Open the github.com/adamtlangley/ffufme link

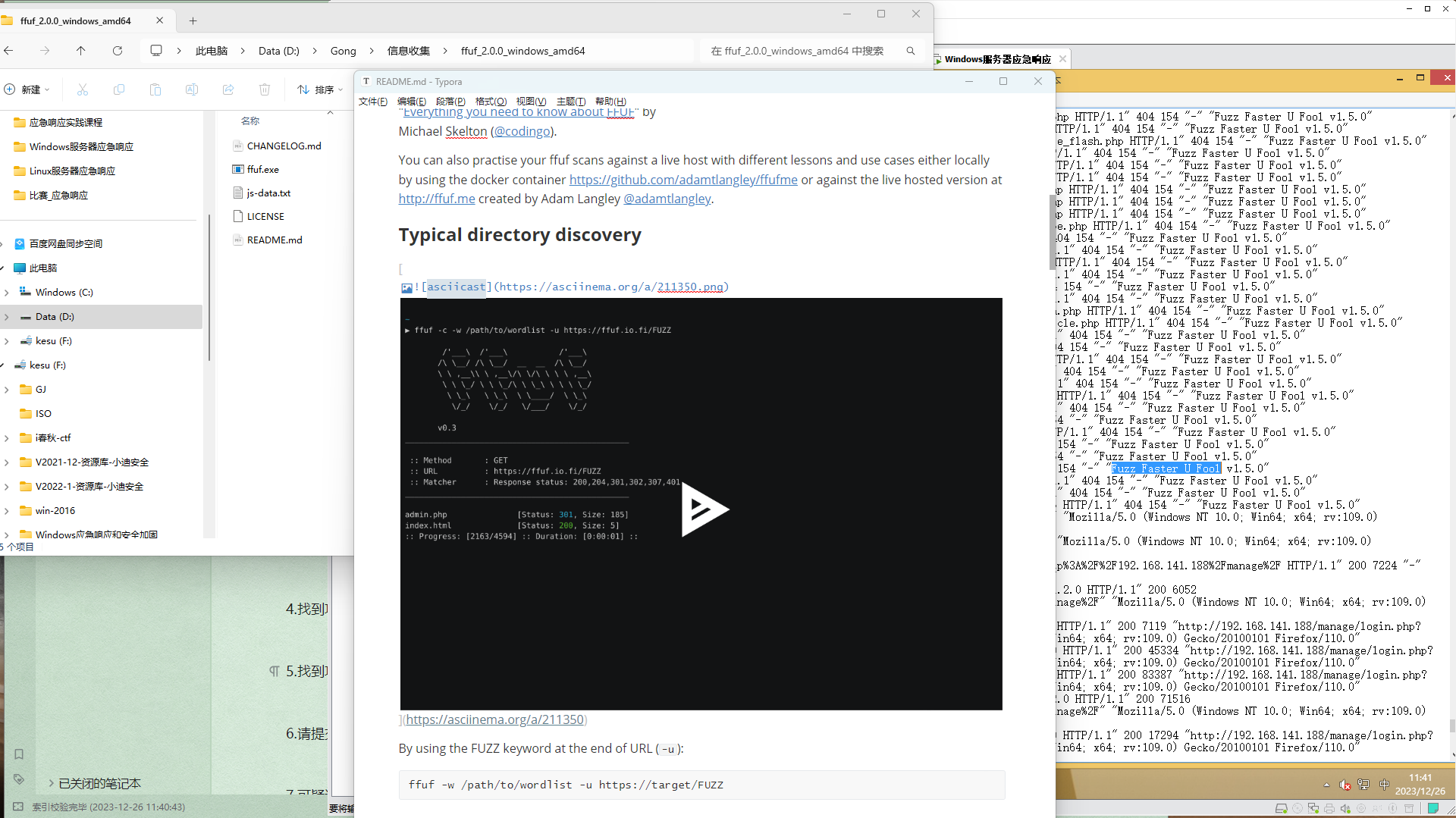[683, 180]
